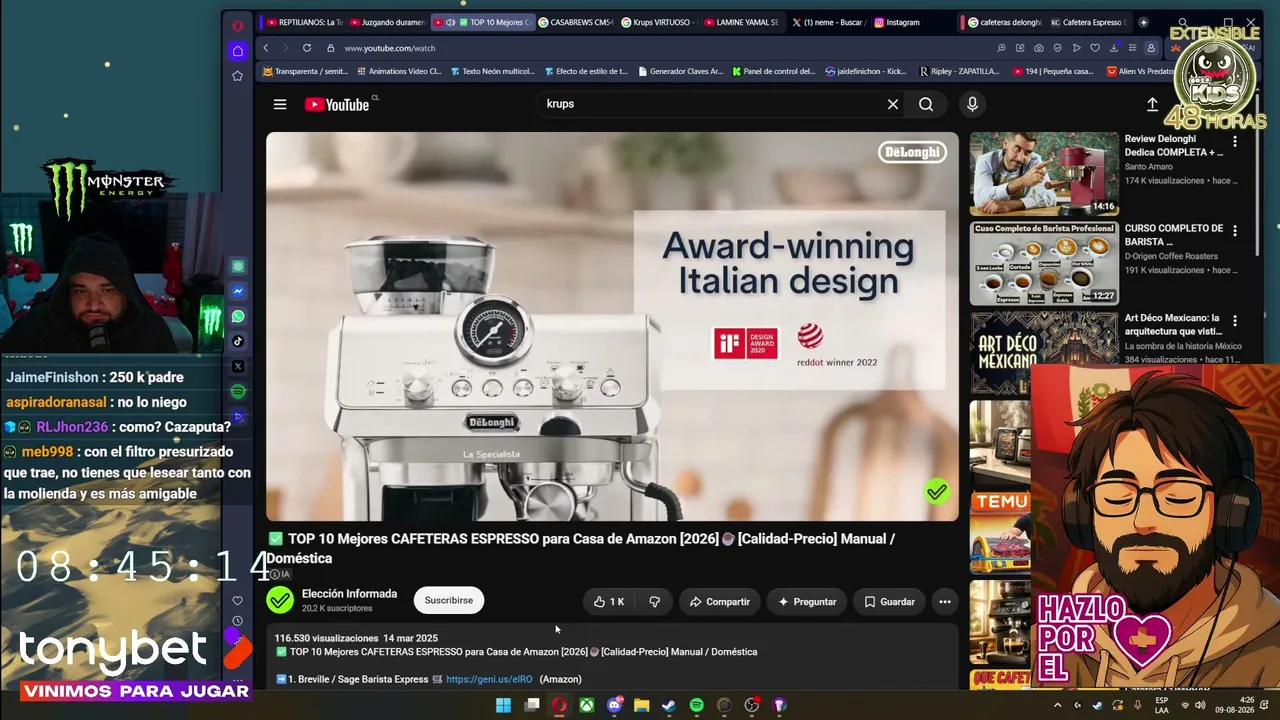Viewport: 1280px width, 720px height.
Task: Clear the 'krups' search text
Action: point(893,104)
